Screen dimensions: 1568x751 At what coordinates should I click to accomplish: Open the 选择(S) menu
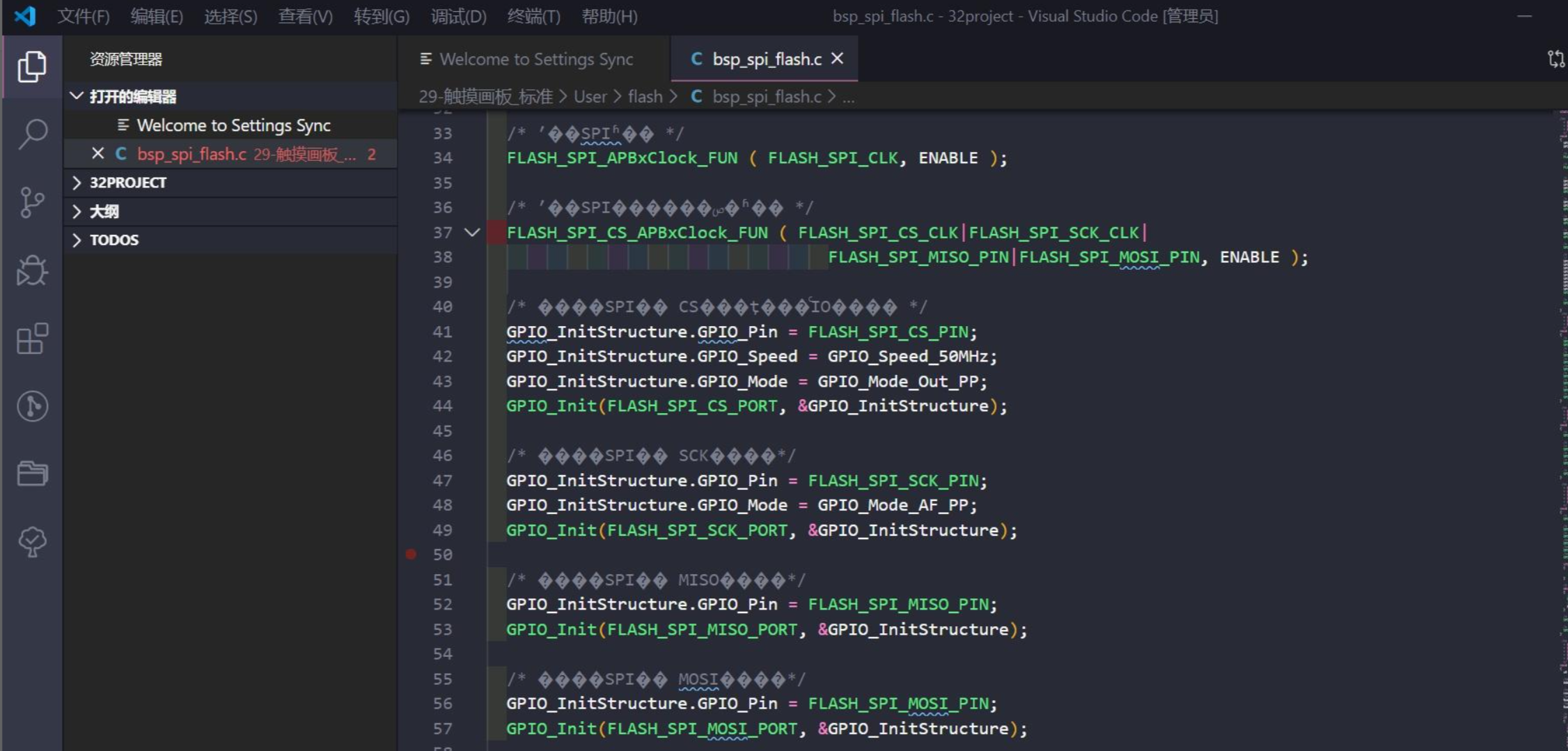230,16
